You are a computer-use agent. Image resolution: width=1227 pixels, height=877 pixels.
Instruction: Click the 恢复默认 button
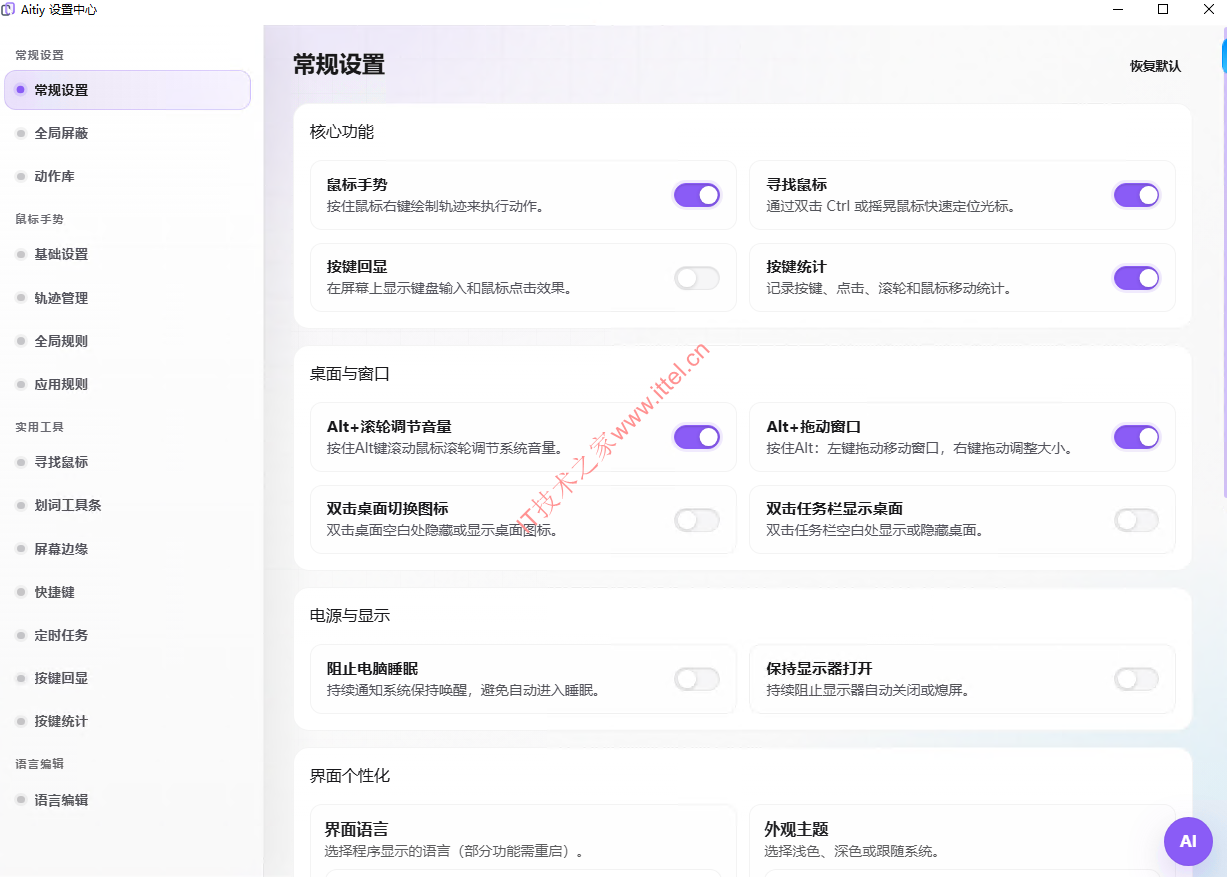pyautogui.click(x=1155, y=66)
